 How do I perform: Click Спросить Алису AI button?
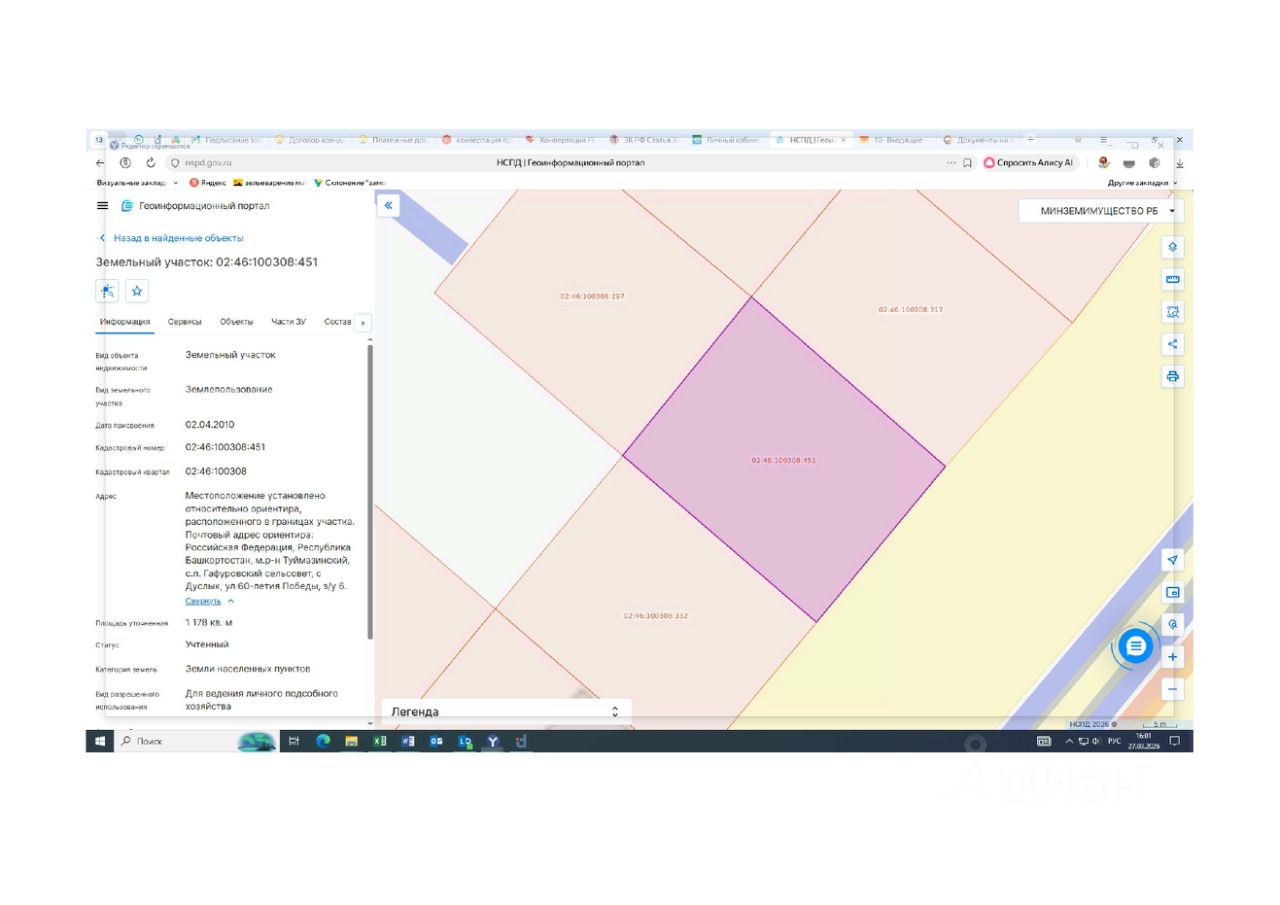coord(1029,163)
